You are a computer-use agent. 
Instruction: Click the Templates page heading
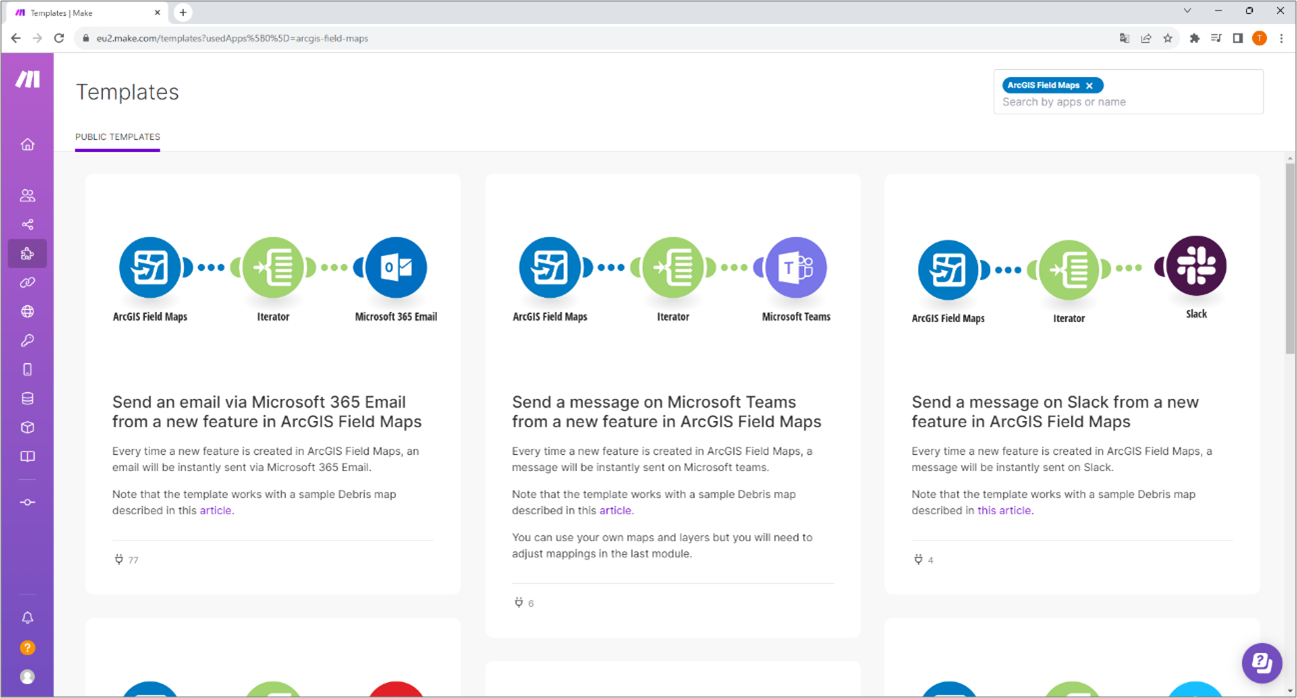[127, 92]
